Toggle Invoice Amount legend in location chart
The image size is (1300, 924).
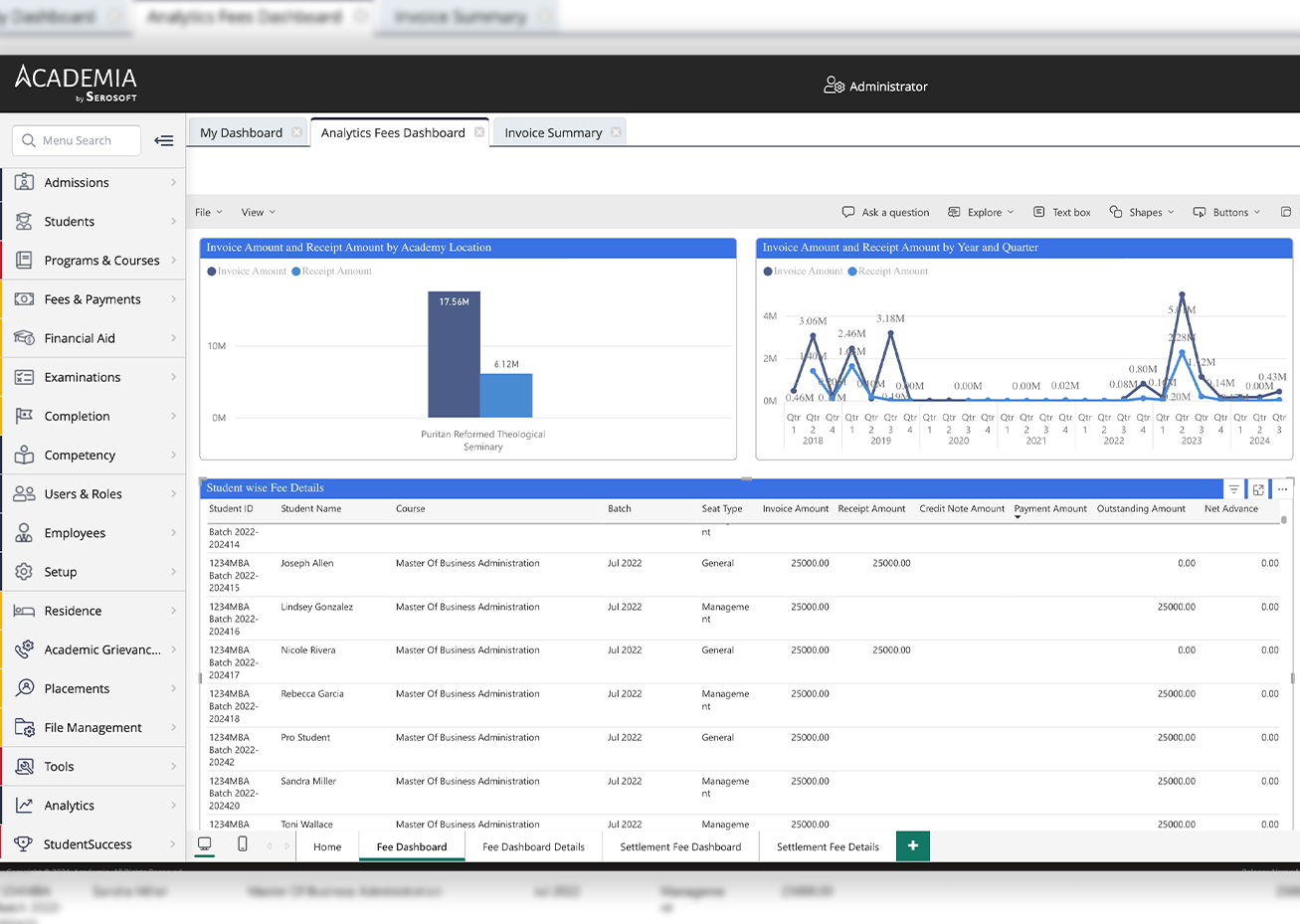click(246, 272)
